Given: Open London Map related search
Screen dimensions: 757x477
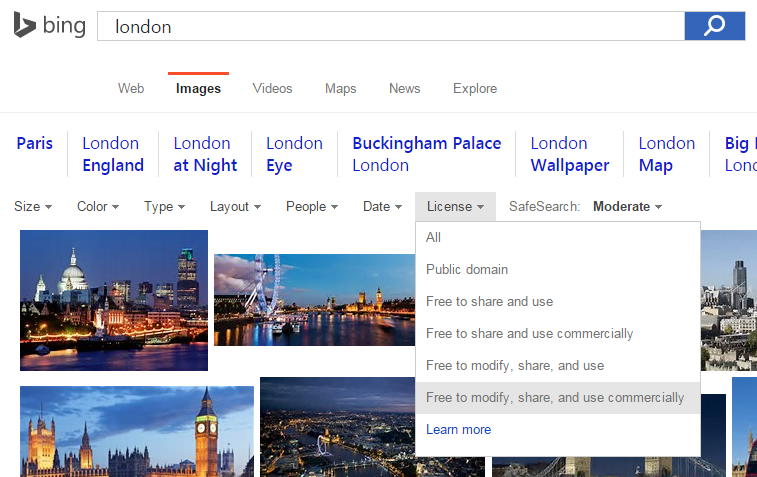Looking at the screenshot, I should coord(666,154).
